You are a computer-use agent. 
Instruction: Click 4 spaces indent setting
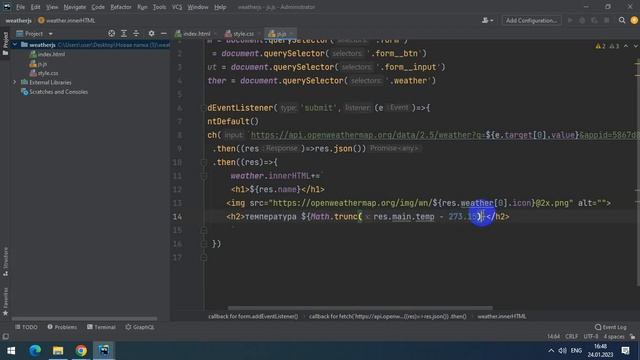pos(614,337)
